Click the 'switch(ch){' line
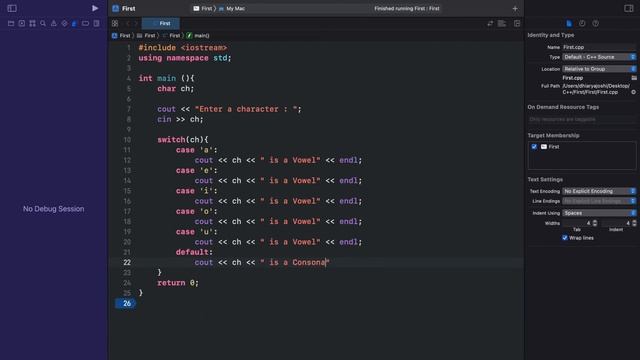This screenshot has width=640, height=360. (183, 140)
